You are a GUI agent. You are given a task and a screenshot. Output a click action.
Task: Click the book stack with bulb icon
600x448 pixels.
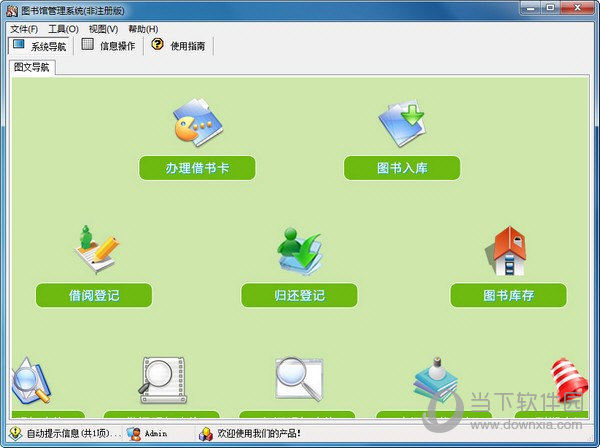435,379
